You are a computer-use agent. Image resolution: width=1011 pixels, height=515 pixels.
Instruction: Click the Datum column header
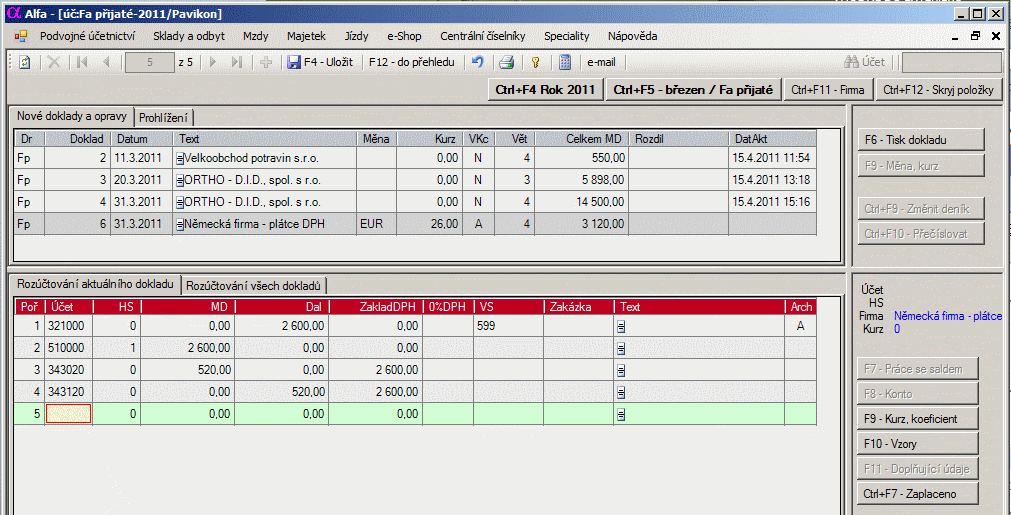pos(141,139)
